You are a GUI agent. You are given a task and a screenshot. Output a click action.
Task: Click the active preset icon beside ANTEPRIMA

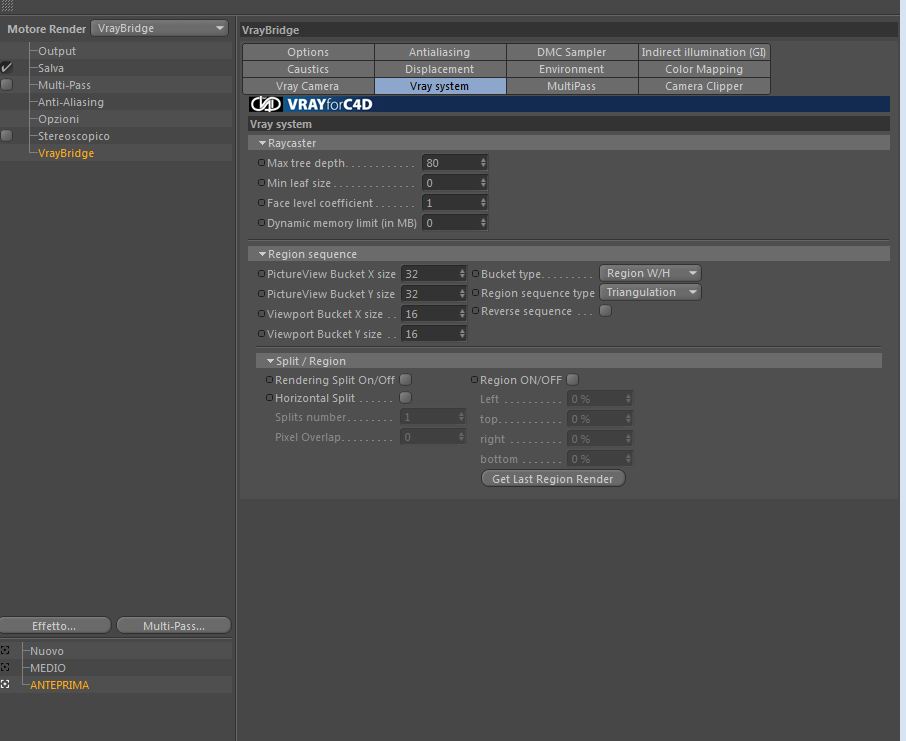pyautogui.click(x=5, y=684)
